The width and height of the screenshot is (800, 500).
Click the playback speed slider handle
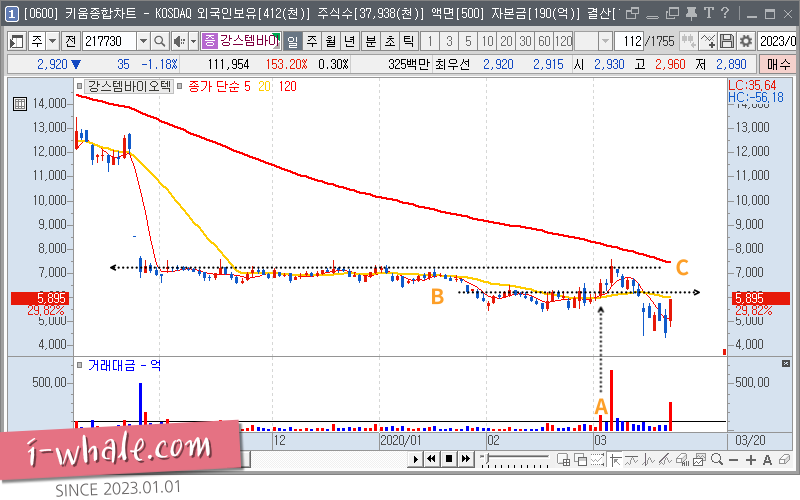click(x=487, y=459)
